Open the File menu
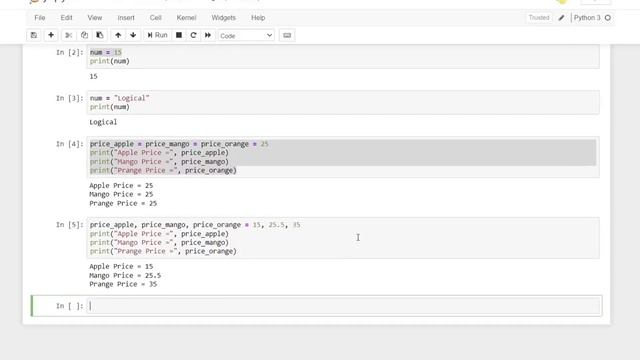 click(x=40, y=18)
